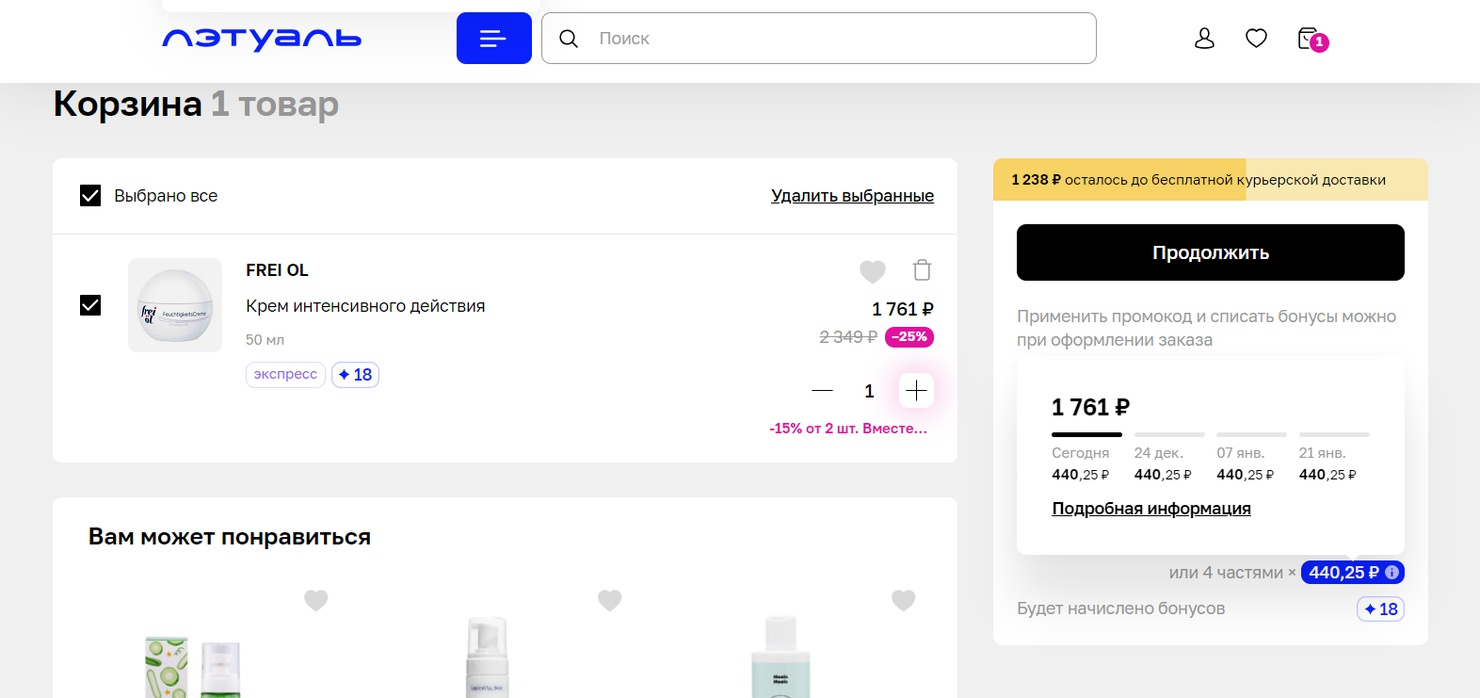
Task: Click Удалить выбранные link
Action: 852,196
